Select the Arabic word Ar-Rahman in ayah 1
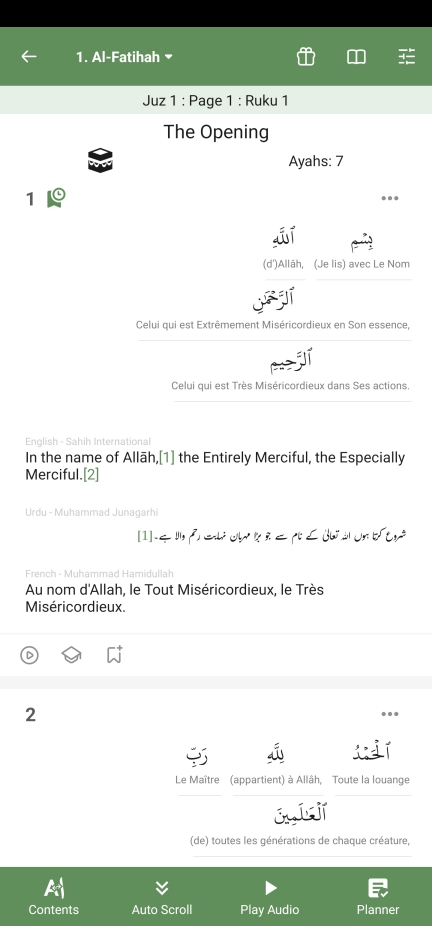 coord(273,301)
